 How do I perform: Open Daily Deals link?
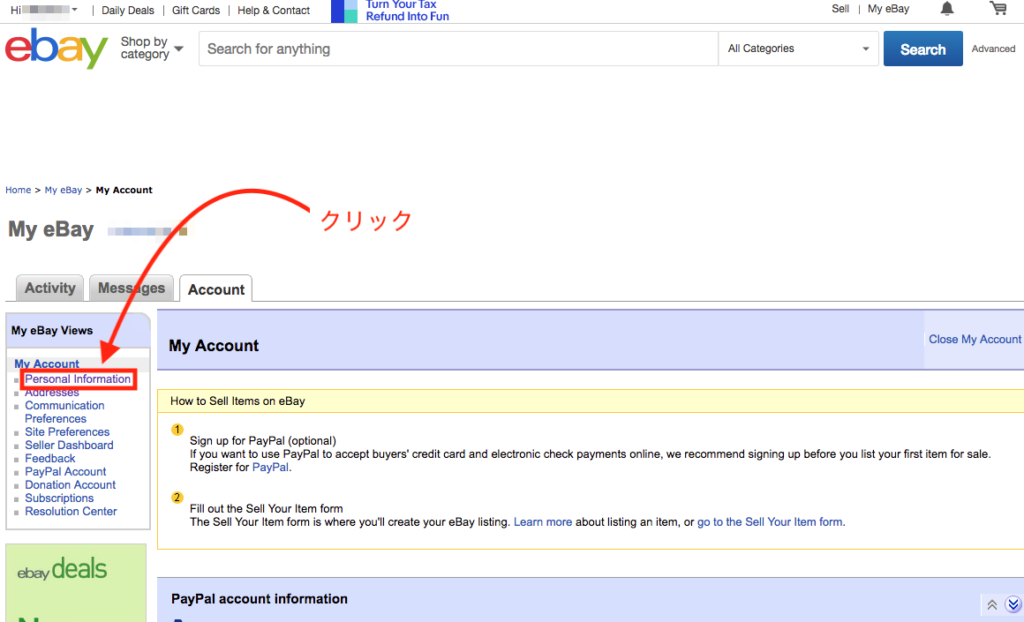point(128,10)
